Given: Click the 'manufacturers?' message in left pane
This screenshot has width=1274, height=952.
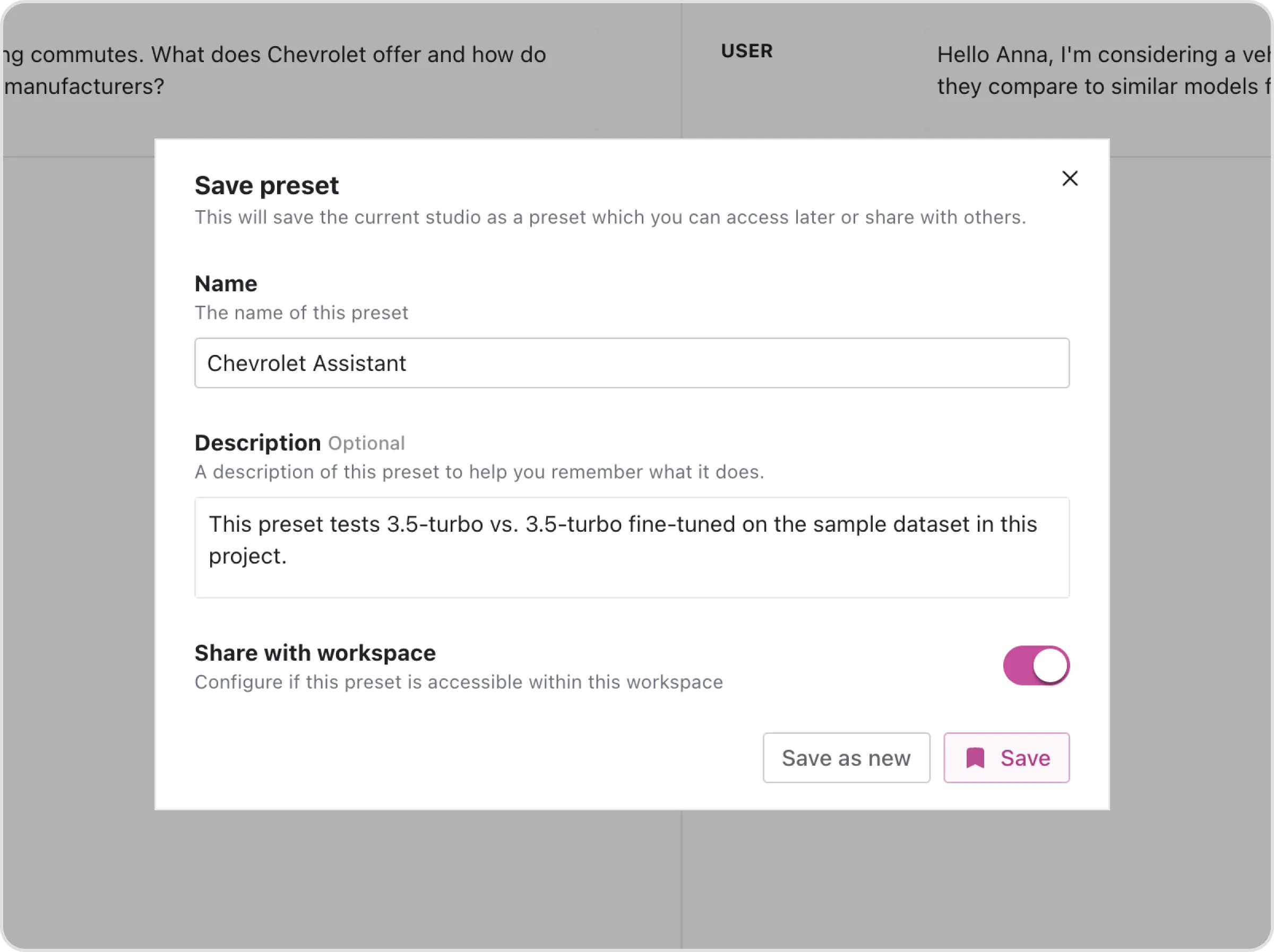Looking at the screenshot, I should pos(84,86).
